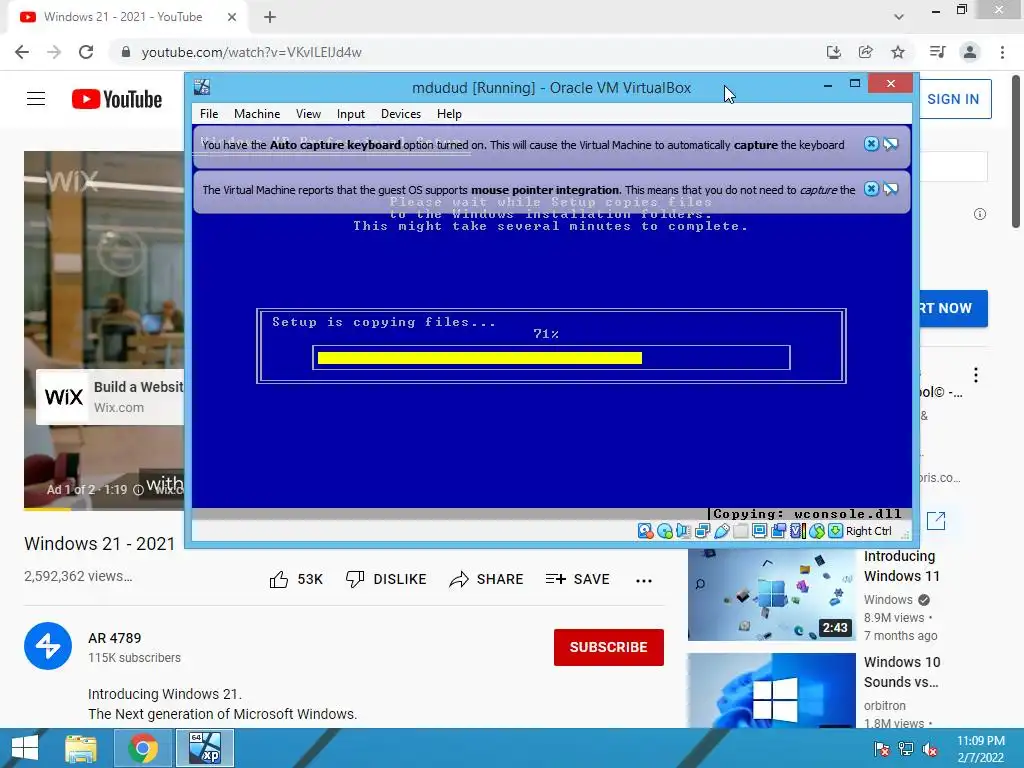The width and height of the screenshot is (1024, 768).
Task: Open Chrome three-dot menu
Action: 1002,52
